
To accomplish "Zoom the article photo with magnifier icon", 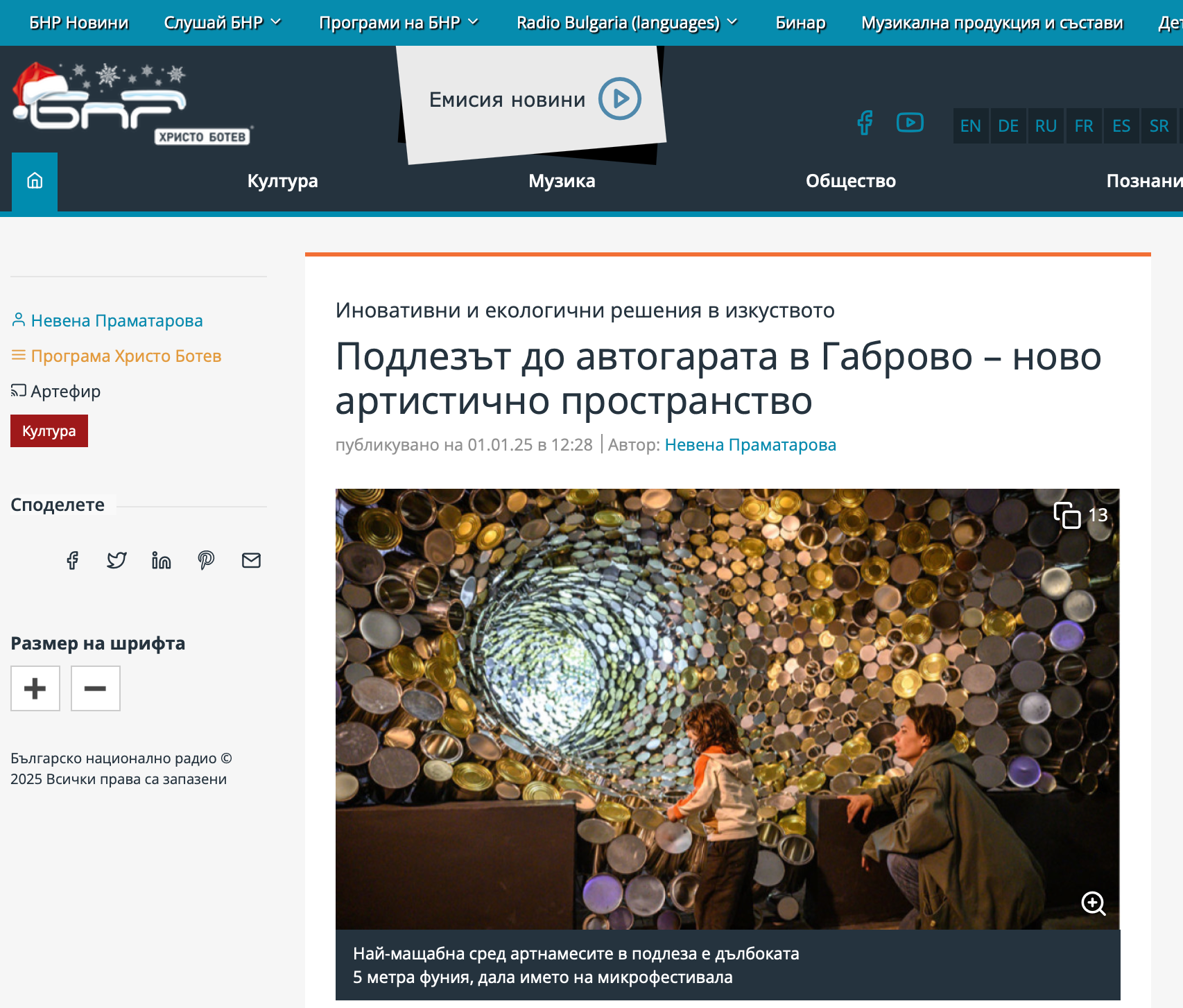I will pos(1094,903).
